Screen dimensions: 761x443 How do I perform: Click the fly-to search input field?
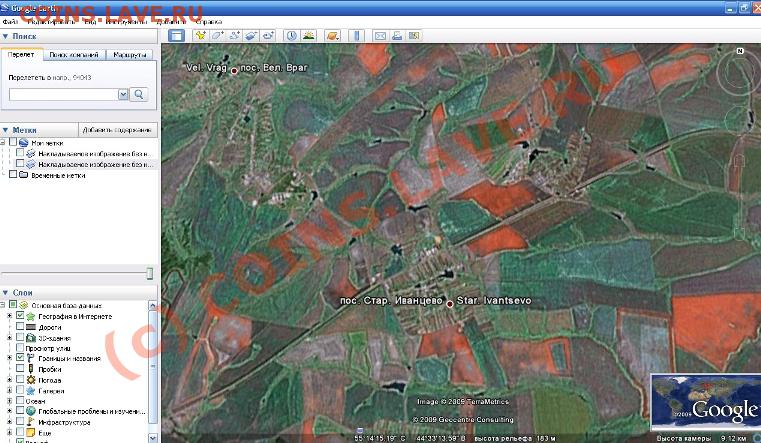click(64, 94)
